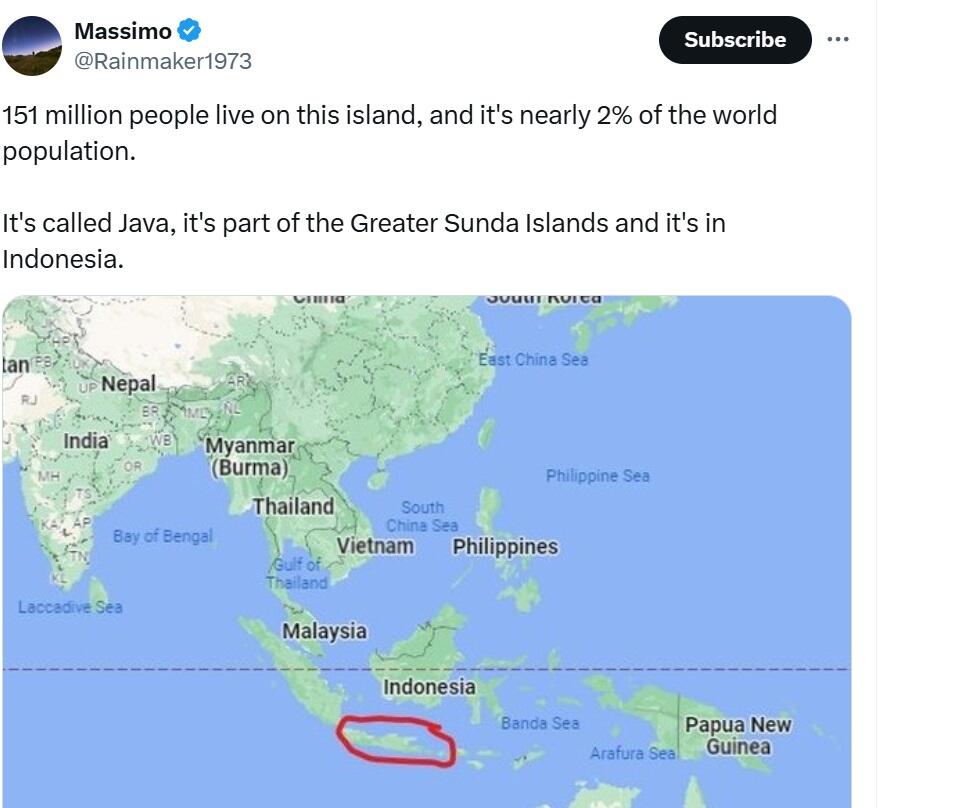Click the Bay of Bengal label
The image size is (977, 808).
[x=163, y=536]
